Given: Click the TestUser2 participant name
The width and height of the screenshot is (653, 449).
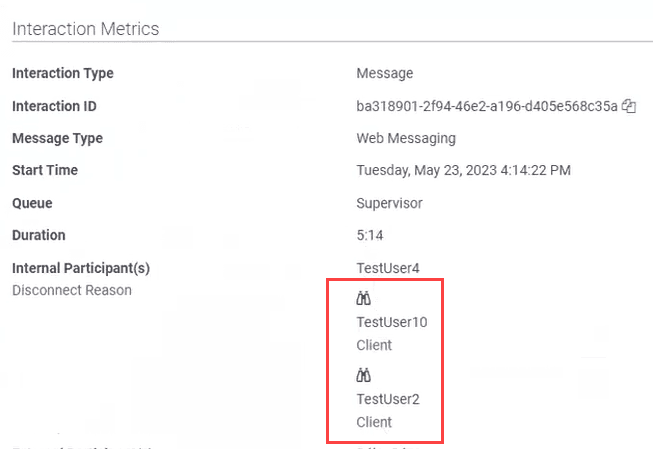Looking at the screenshot, I should tap(388, 399).
